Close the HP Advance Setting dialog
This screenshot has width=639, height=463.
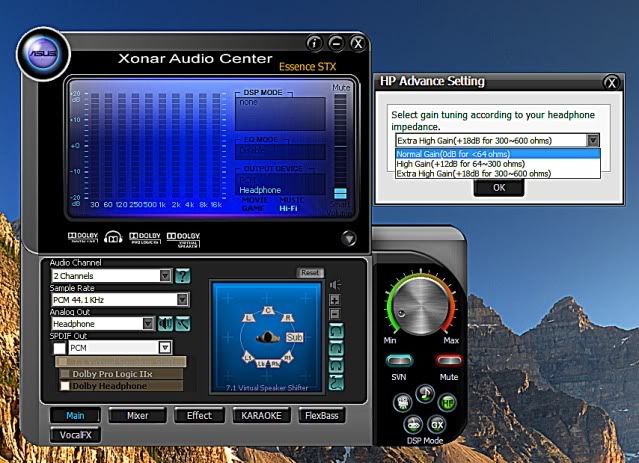coord(611,83)
